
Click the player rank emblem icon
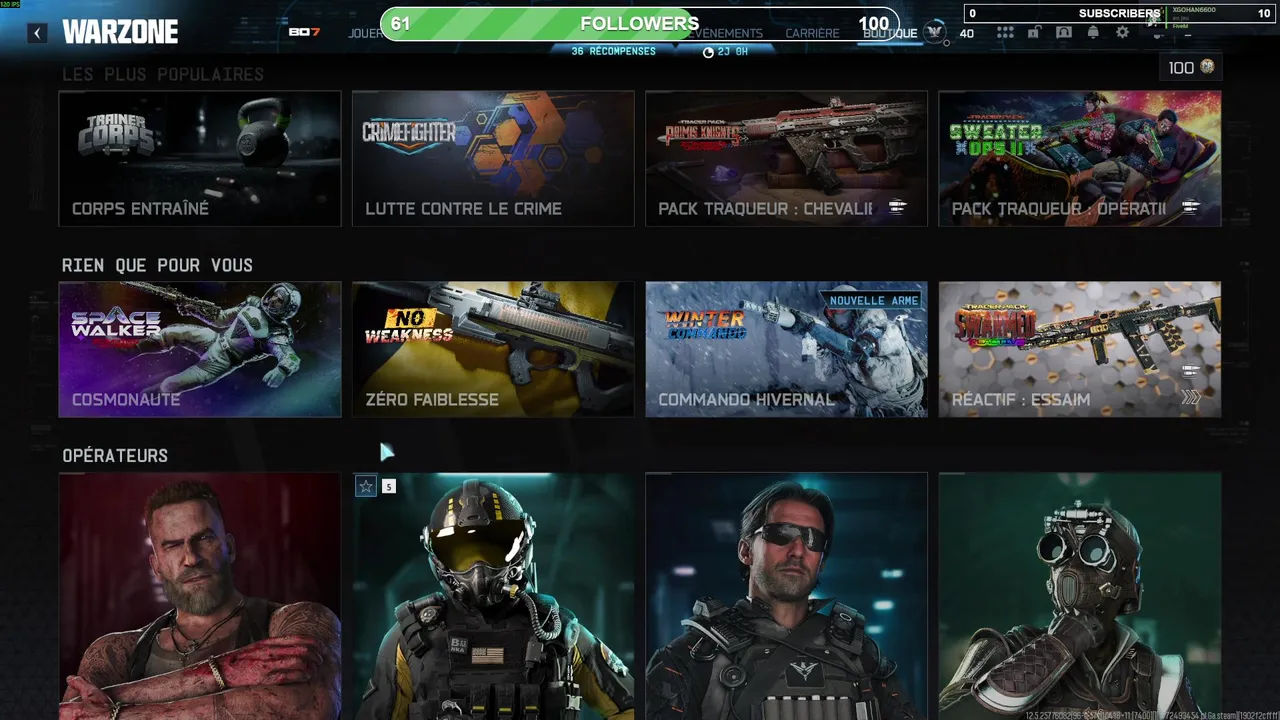(935, 32)
